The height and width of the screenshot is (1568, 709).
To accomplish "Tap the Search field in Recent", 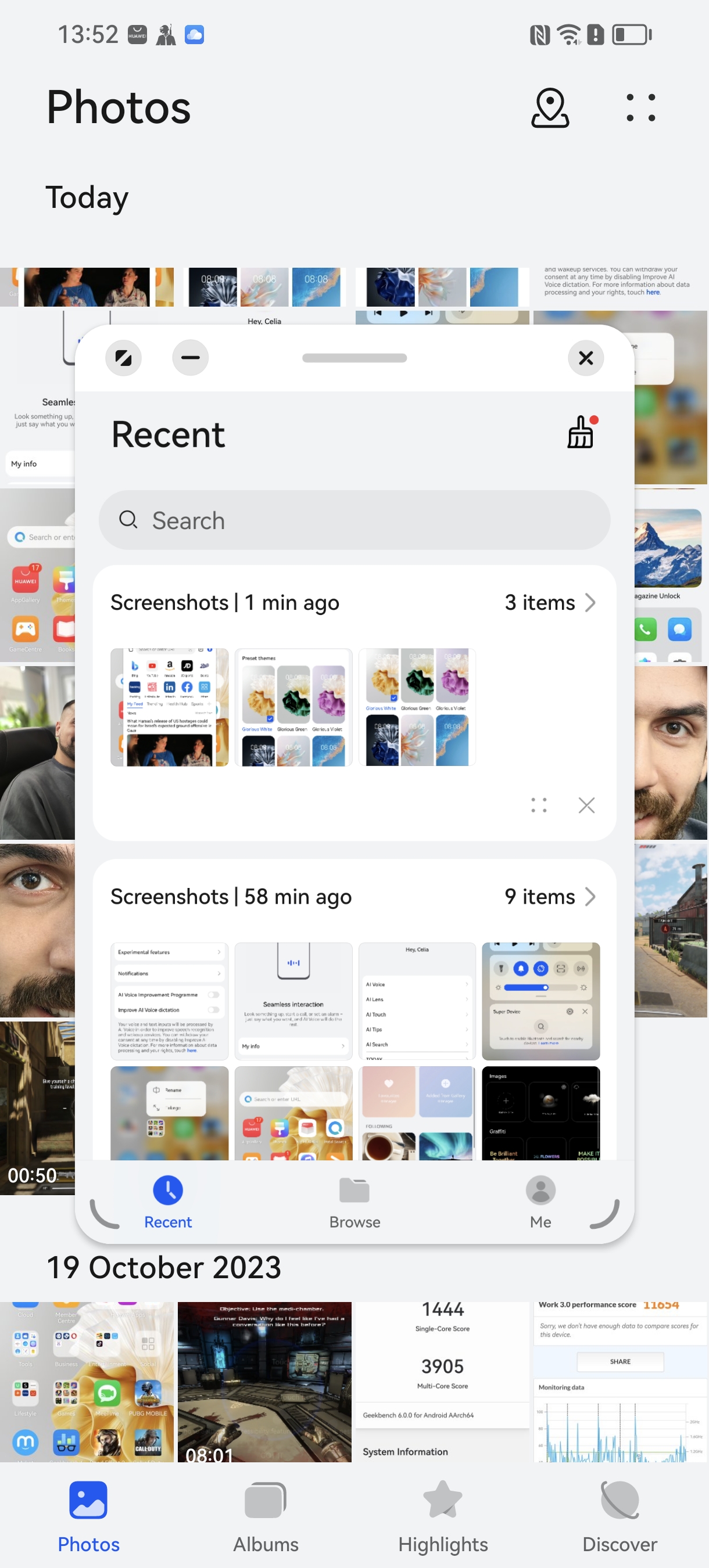I will pyautogui.click(x=354, y=520).
